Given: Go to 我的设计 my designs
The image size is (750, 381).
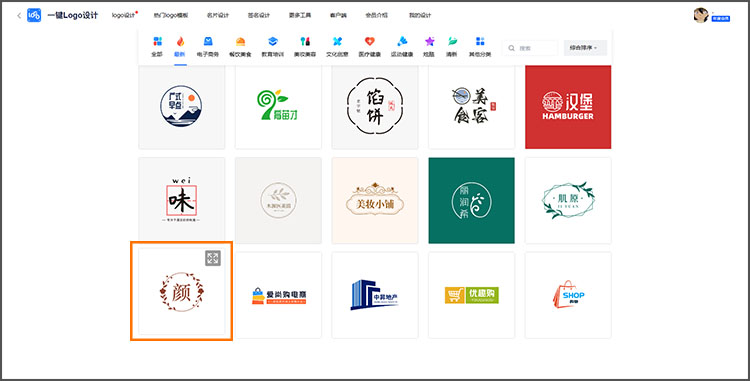Looking at the screenshot, I should click(420, 15).
